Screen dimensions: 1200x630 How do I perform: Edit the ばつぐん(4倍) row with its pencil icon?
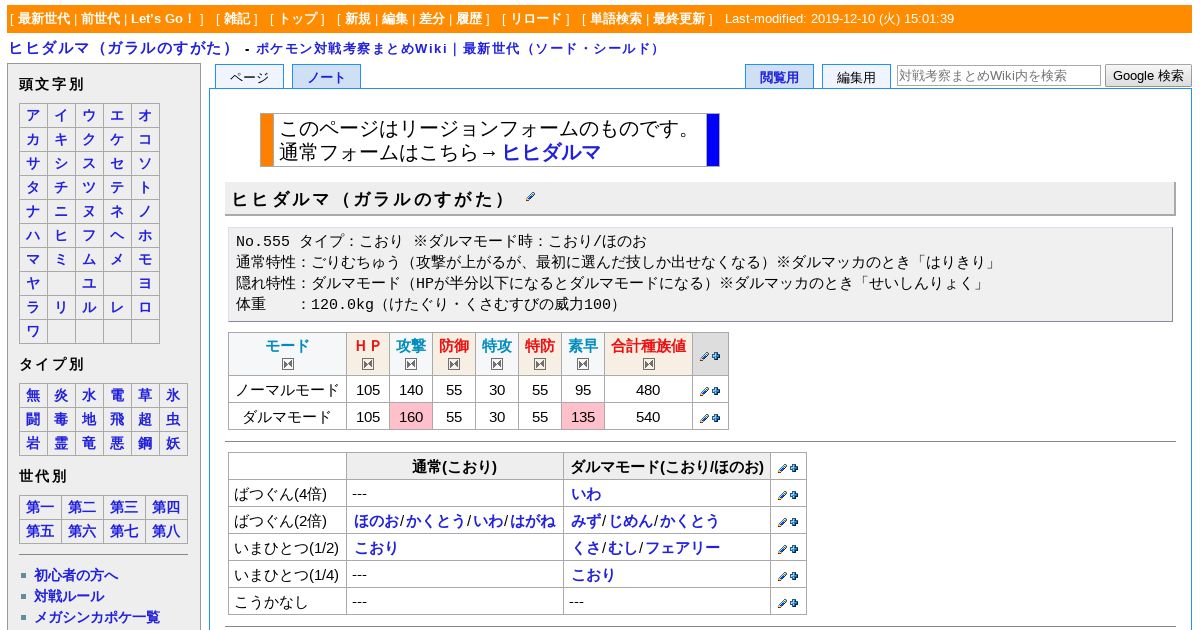[x=782, y=495]
